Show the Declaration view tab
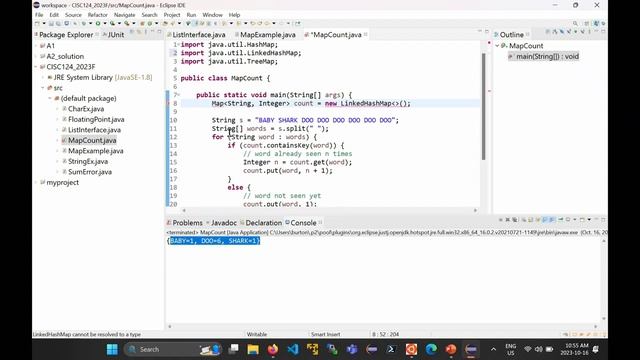 click(263, 223)
